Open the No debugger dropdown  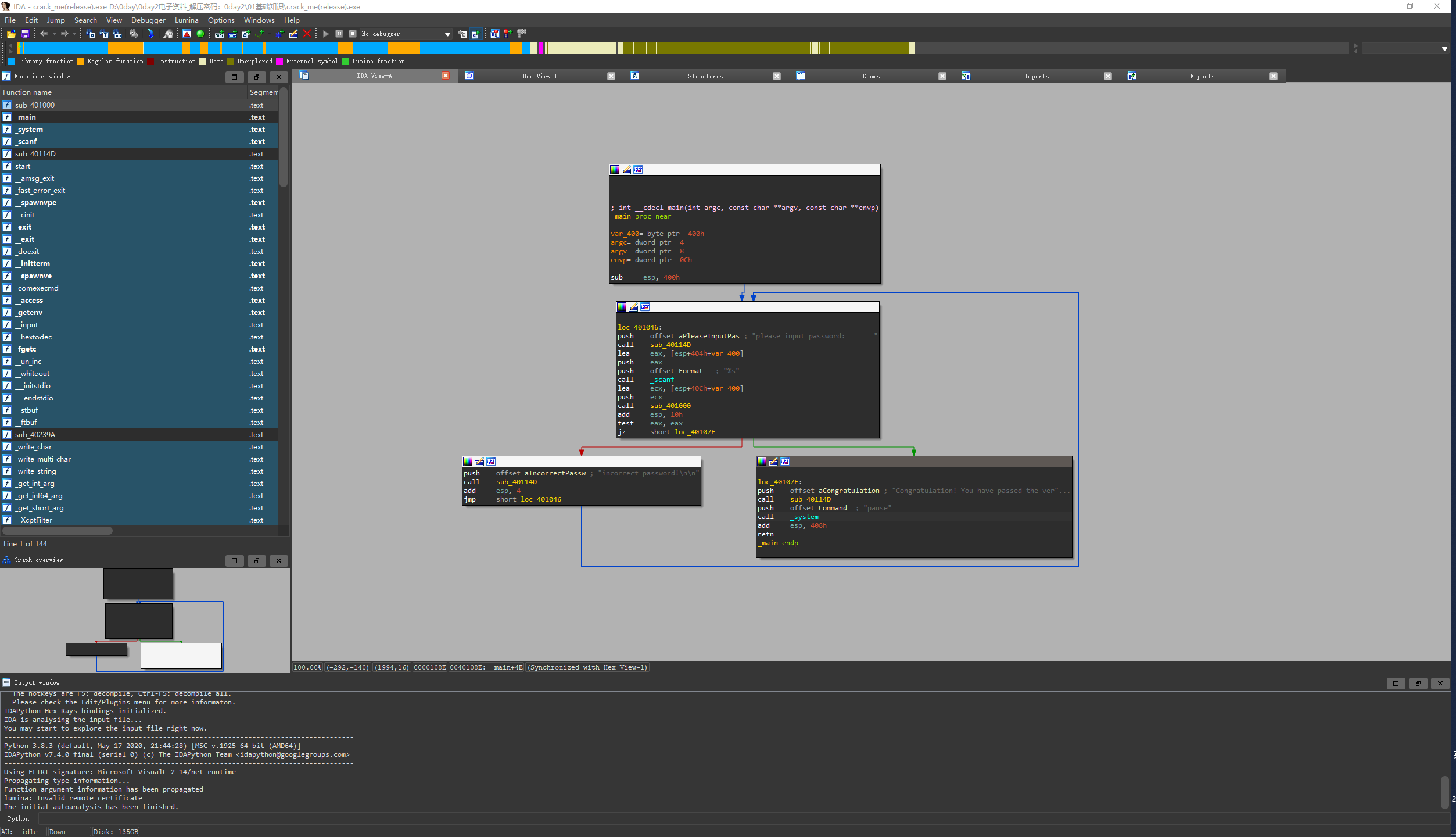tap(447, 34)
